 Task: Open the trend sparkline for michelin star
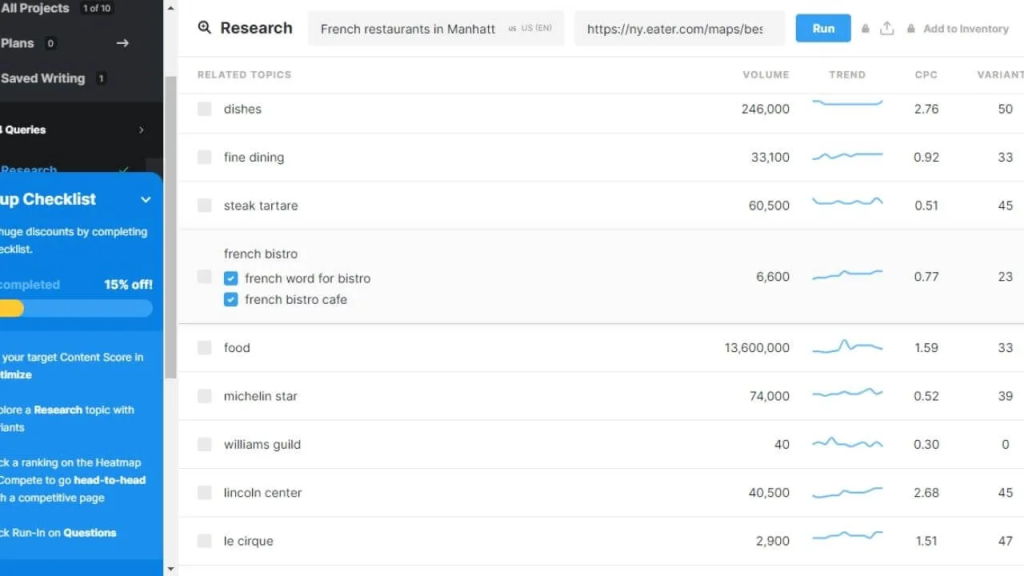(x=847, y=393)
